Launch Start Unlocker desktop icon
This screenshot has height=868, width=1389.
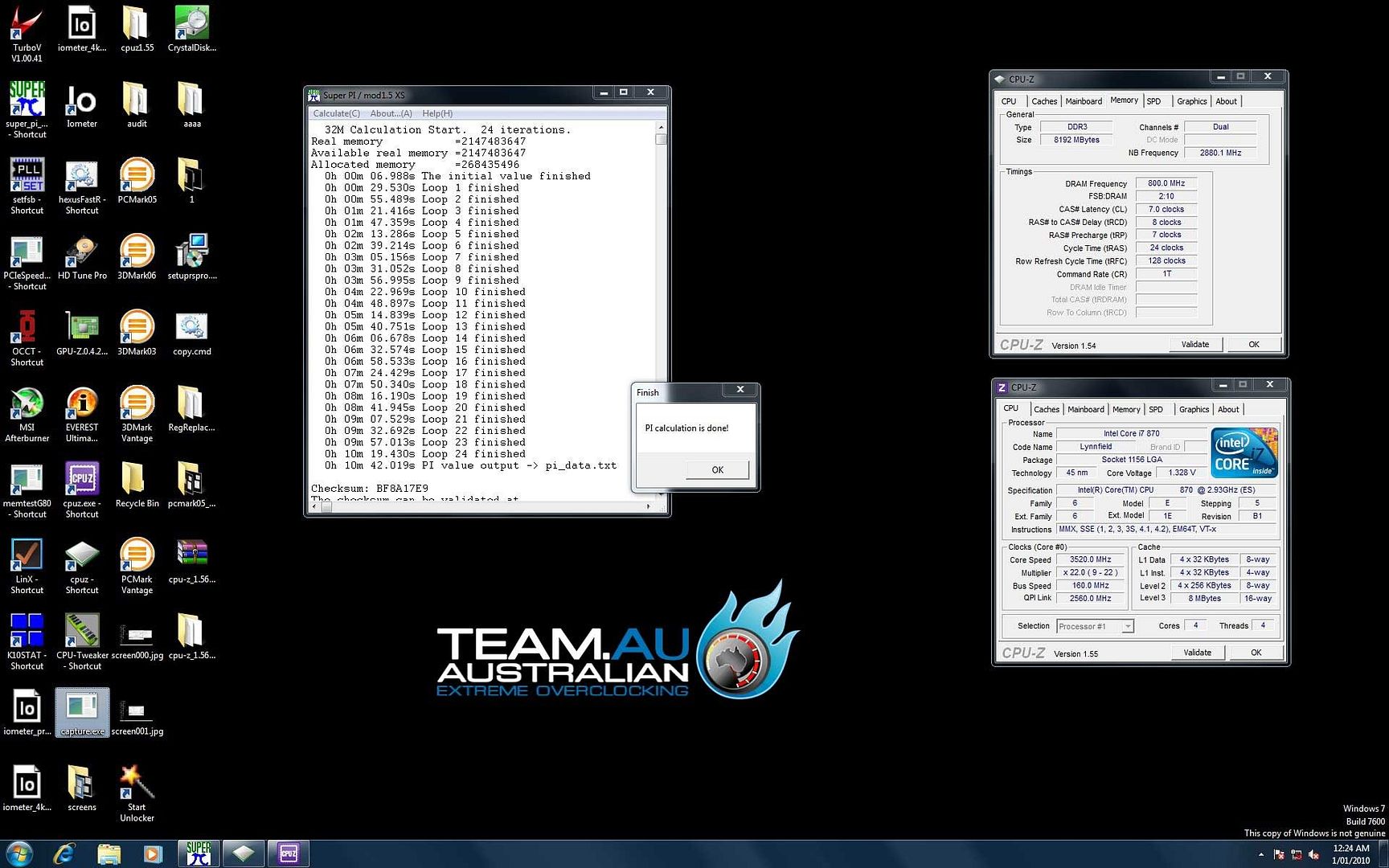137,793
